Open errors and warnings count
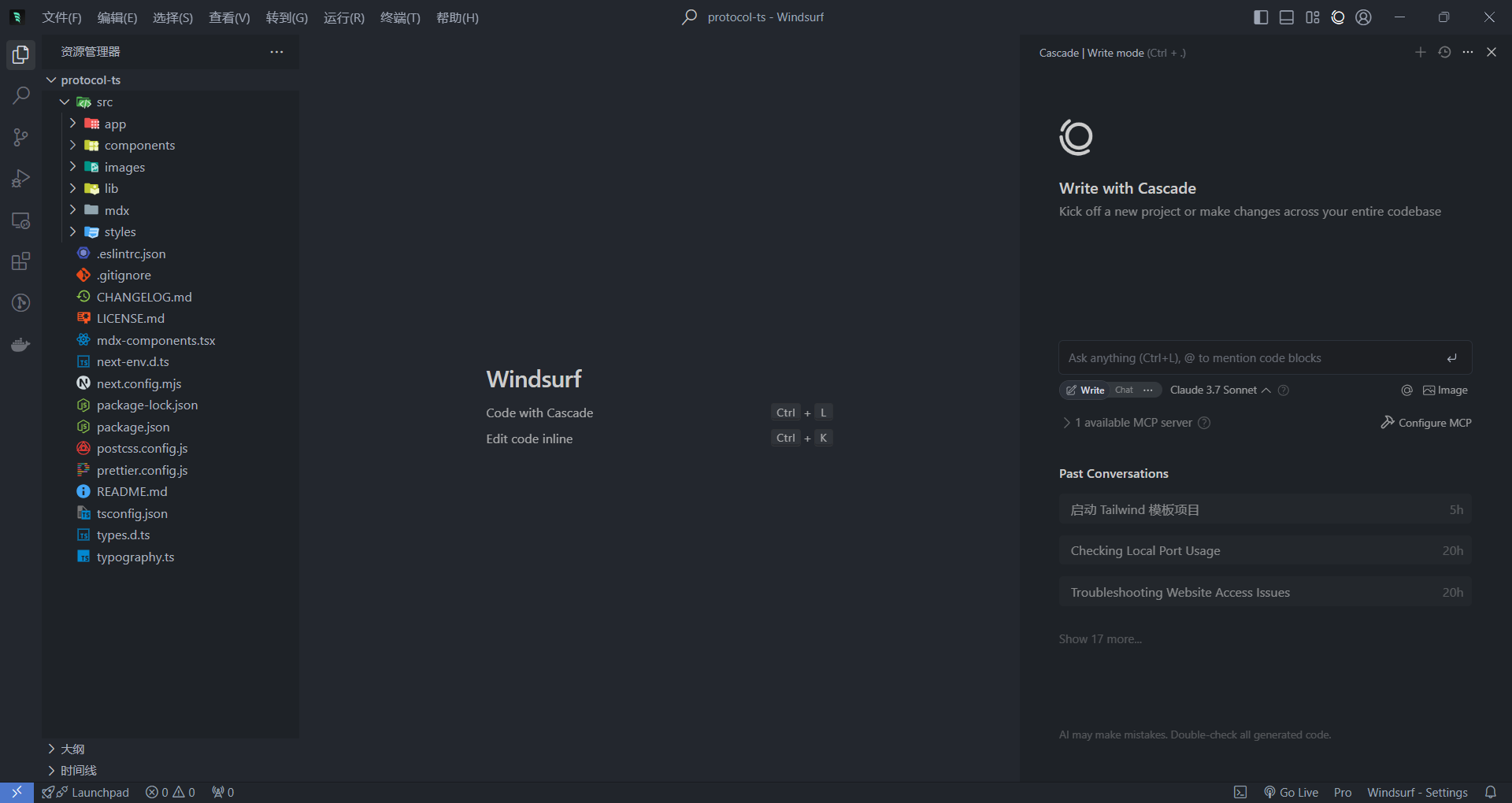 coord(170,792)
